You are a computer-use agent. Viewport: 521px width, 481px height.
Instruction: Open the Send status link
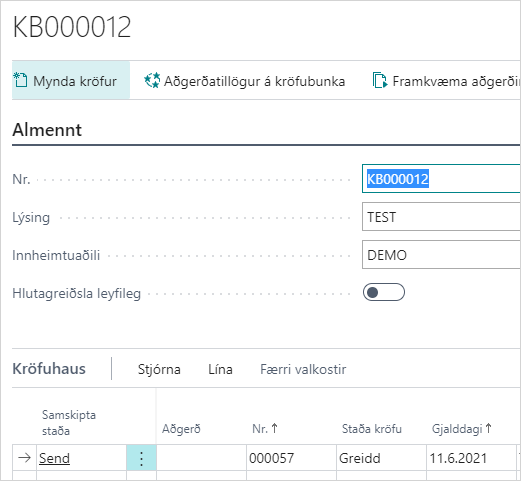(x=54, y=458)
